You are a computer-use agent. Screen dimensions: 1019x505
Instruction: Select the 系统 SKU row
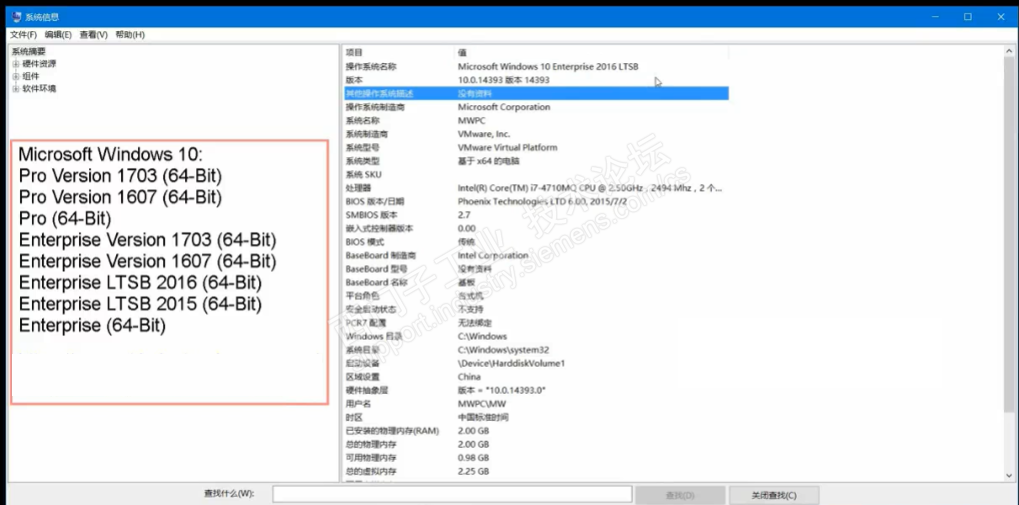(x=535, y=175)
